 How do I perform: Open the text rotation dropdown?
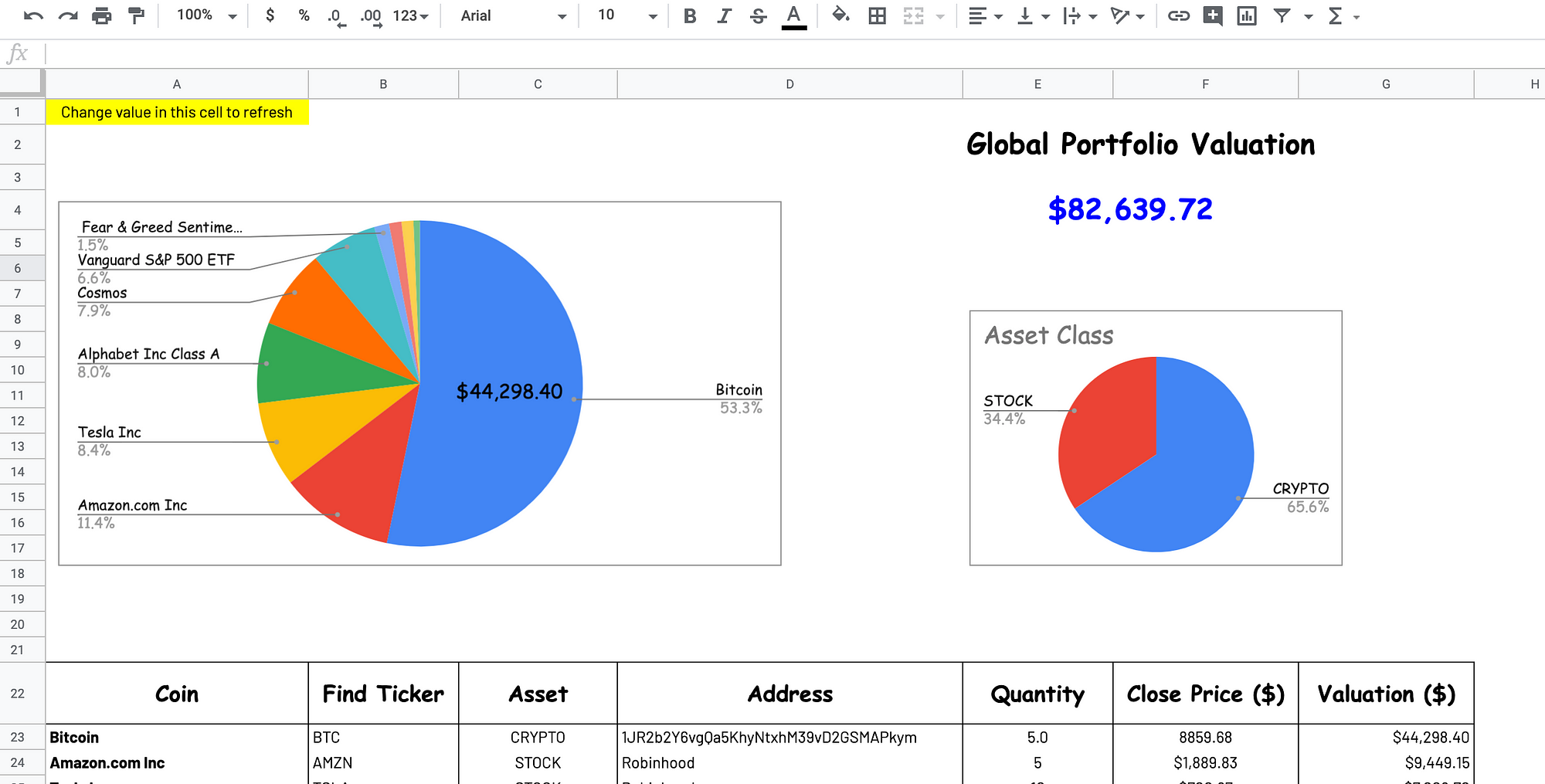click(1127, 15)
